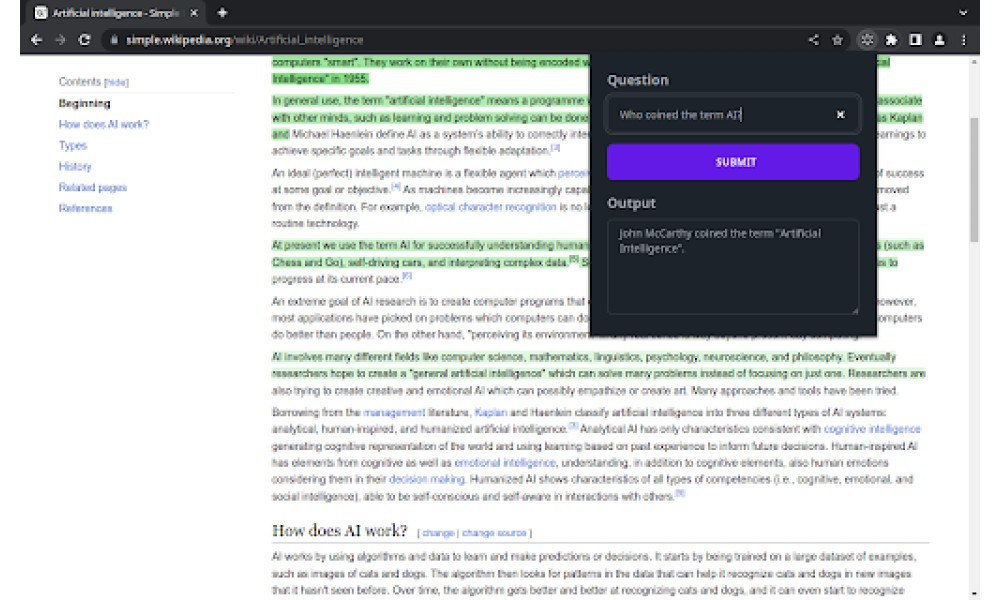Go to Beginning in the contents
1000x600 pixels.
(84, 103)
